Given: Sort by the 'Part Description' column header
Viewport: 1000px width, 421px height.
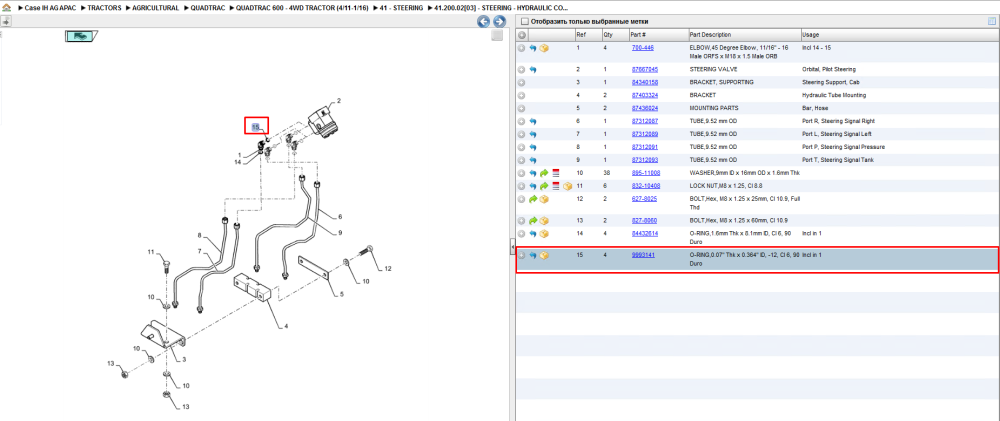Looking at the screenshot, I should pyautogui.click(x=744, y=35).
